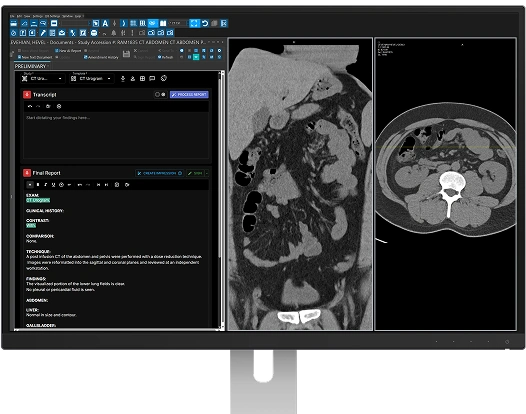Click the axial CT slice image viewport

445,184
